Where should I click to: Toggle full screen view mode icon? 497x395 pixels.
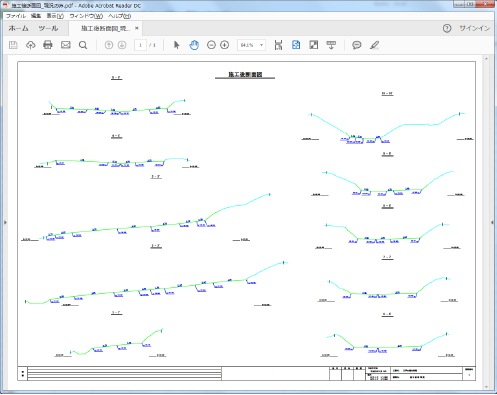tap(314, 45)
